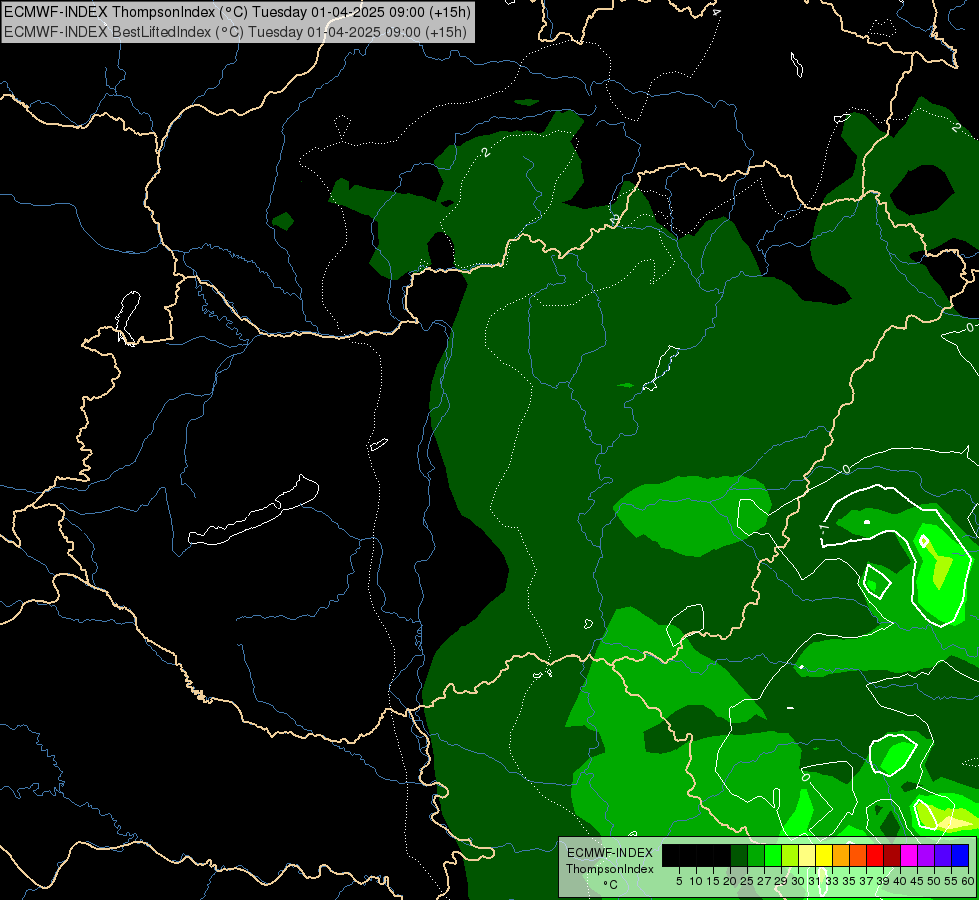The height and width of the screenshot is (900, 979).
Task: Click legend tick value '45'
Action: click(x=917, y=881)
